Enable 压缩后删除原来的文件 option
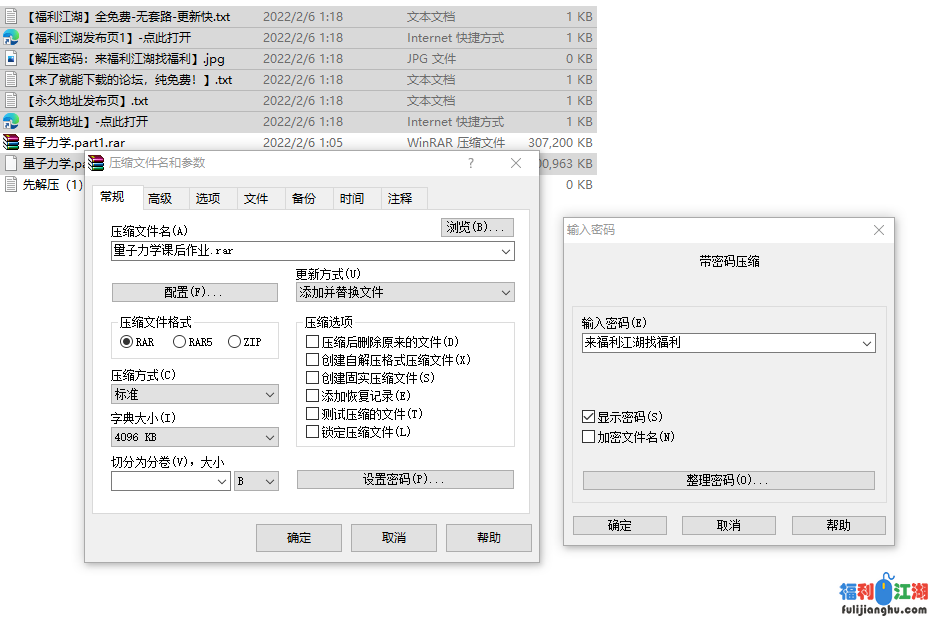The height and width of the screenshot is (625, 939). [313, 342]
